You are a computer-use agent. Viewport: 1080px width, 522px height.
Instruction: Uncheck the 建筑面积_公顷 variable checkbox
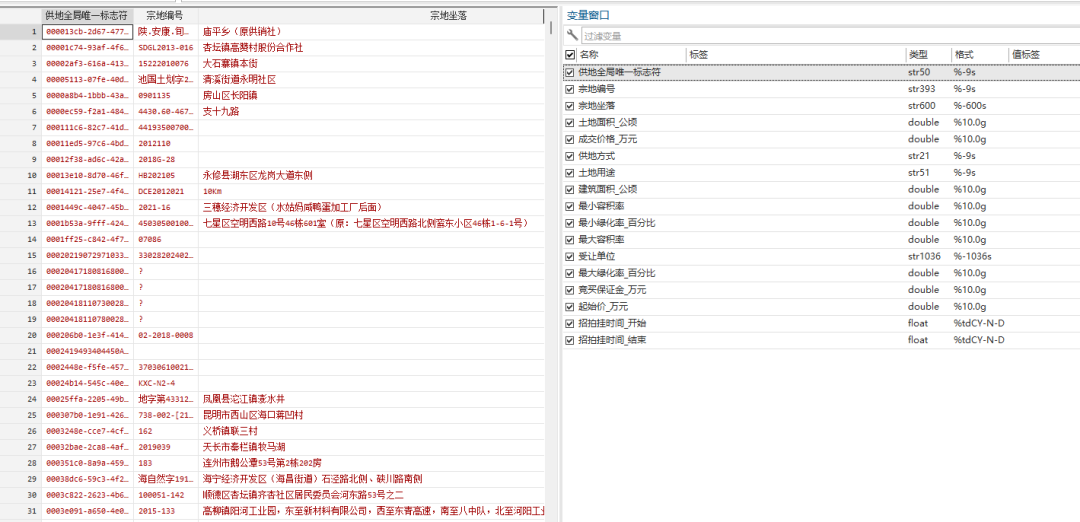(x=570, y=189)
